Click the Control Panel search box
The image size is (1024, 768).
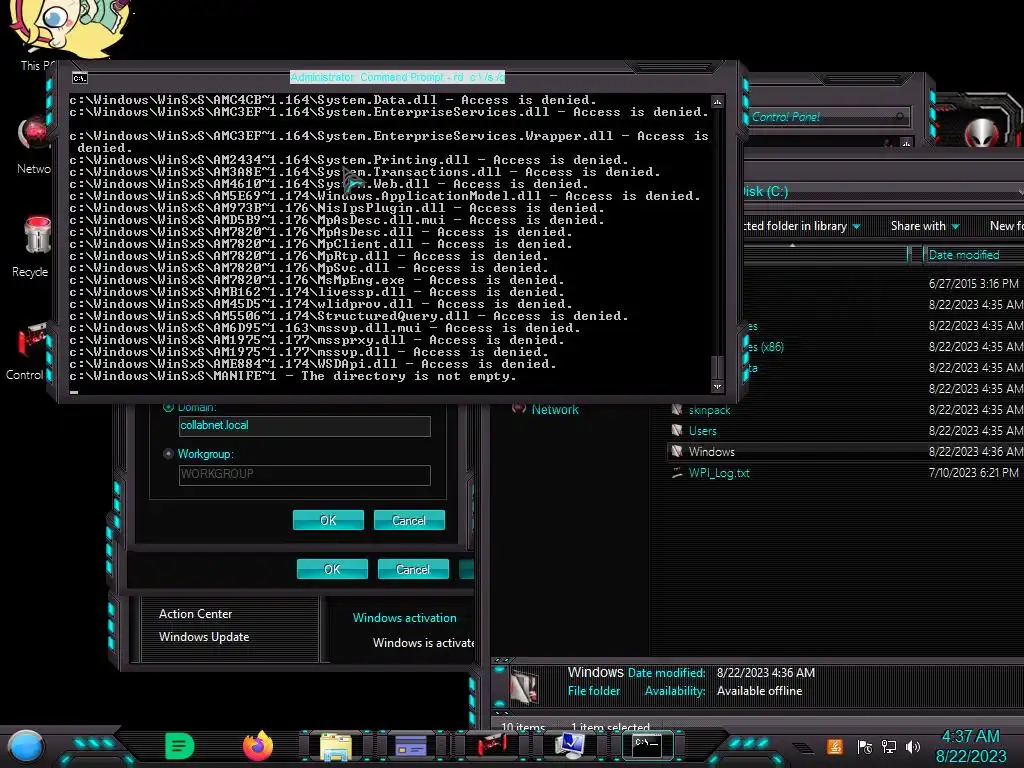point(828,117)
